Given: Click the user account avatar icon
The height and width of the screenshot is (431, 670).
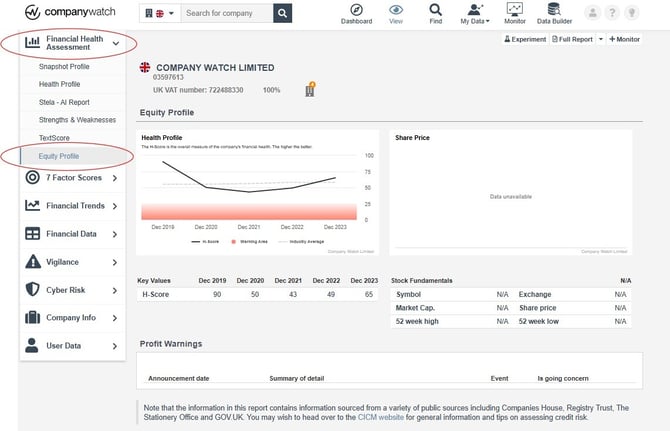Looking at the screenshot, I should [x=593, y=13].
